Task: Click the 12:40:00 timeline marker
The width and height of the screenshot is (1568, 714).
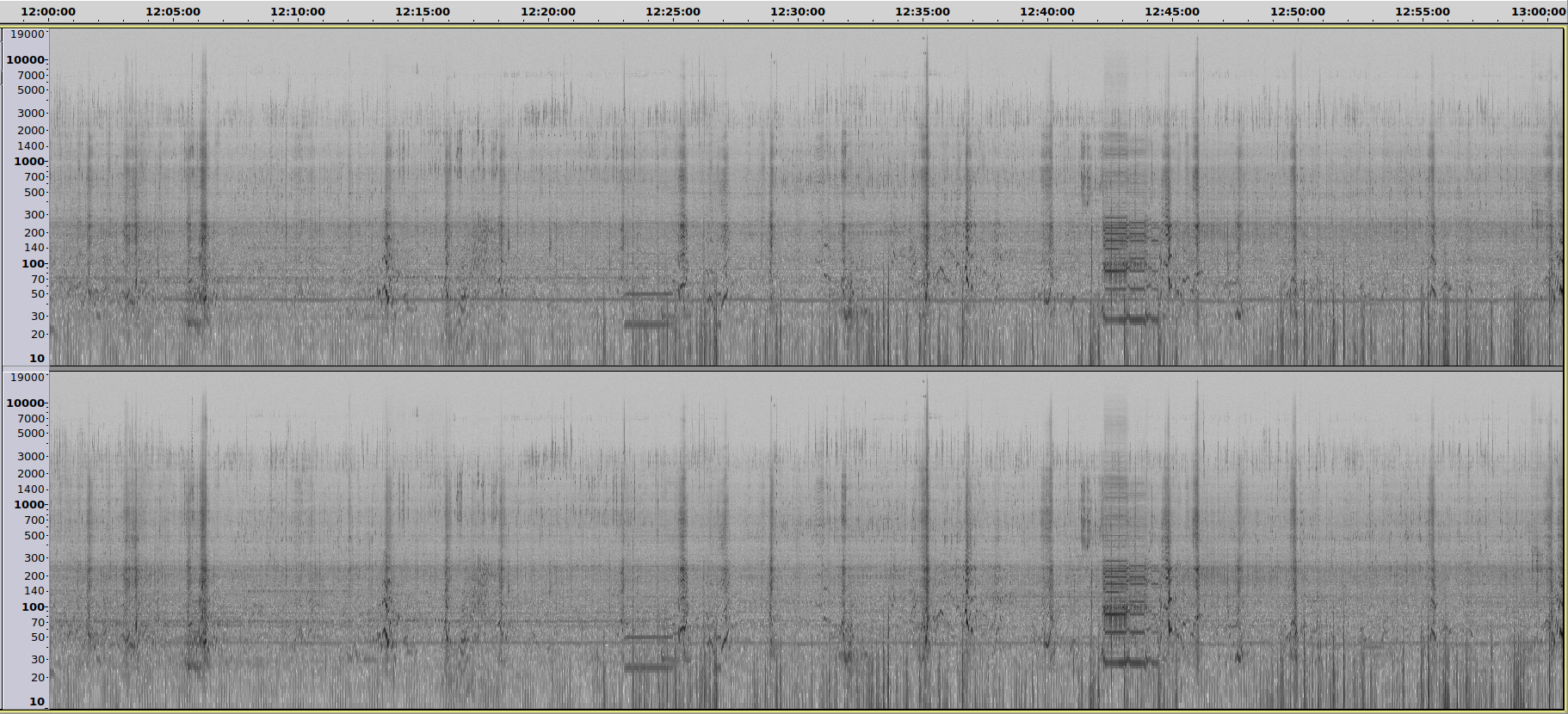Action: coord(1047,12)
